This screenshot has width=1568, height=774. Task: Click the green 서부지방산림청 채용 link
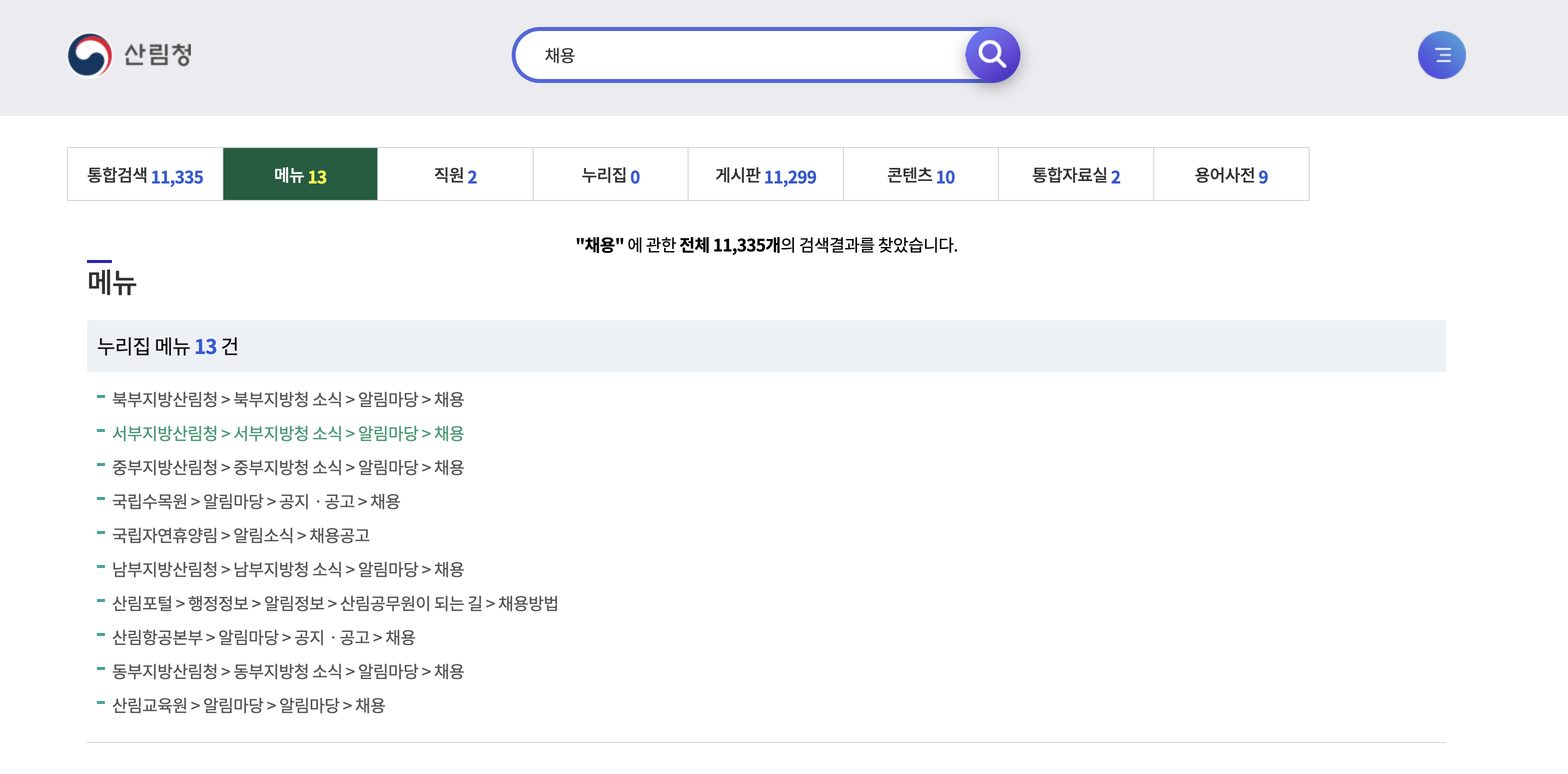click(287, 433)
